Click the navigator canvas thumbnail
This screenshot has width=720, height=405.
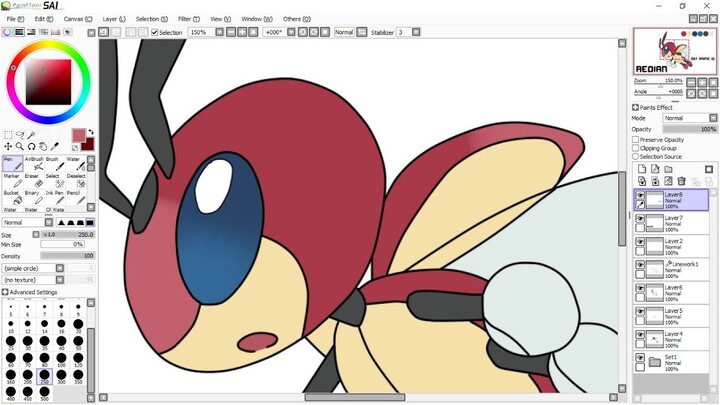(x=675, y=51)
